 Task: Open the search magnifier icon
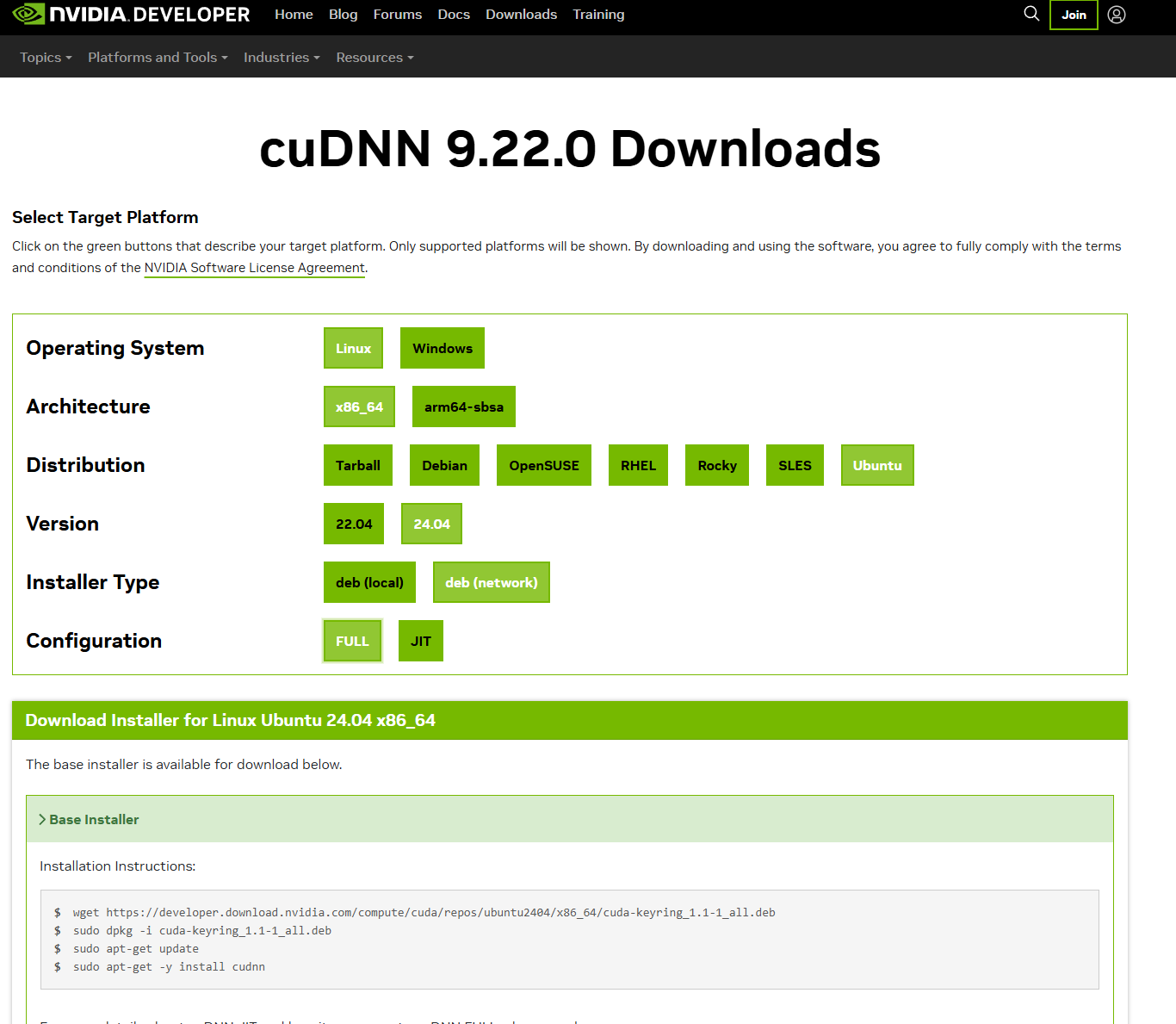click(1031, 14)
